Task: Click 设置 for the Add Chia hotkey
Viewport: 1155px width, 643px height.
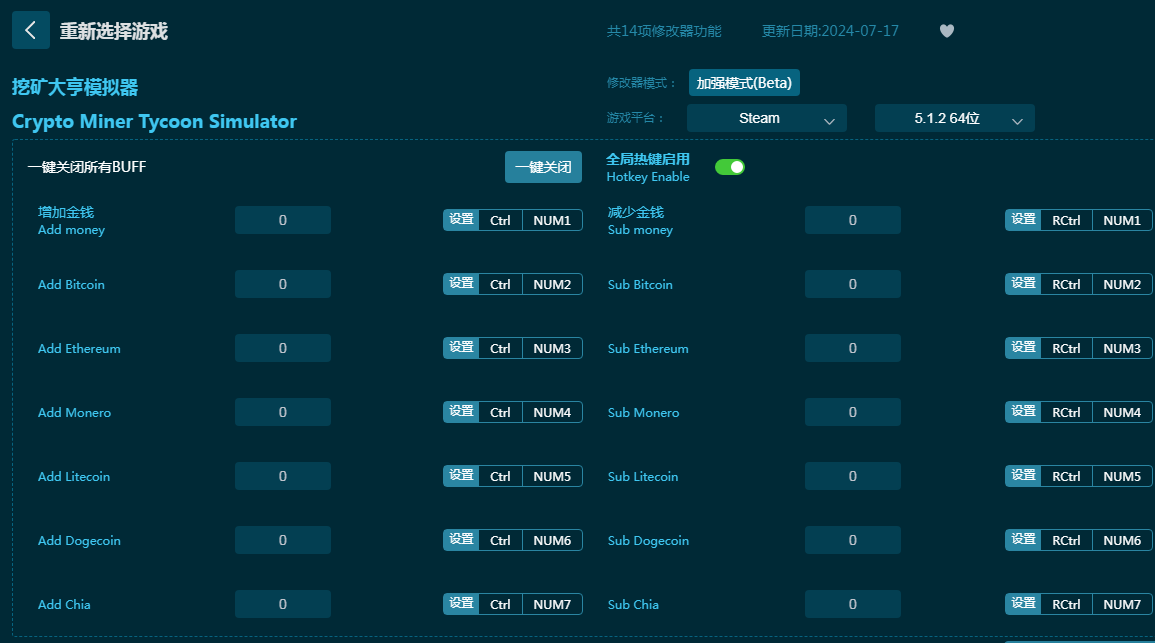Action: tap(462, 605)
